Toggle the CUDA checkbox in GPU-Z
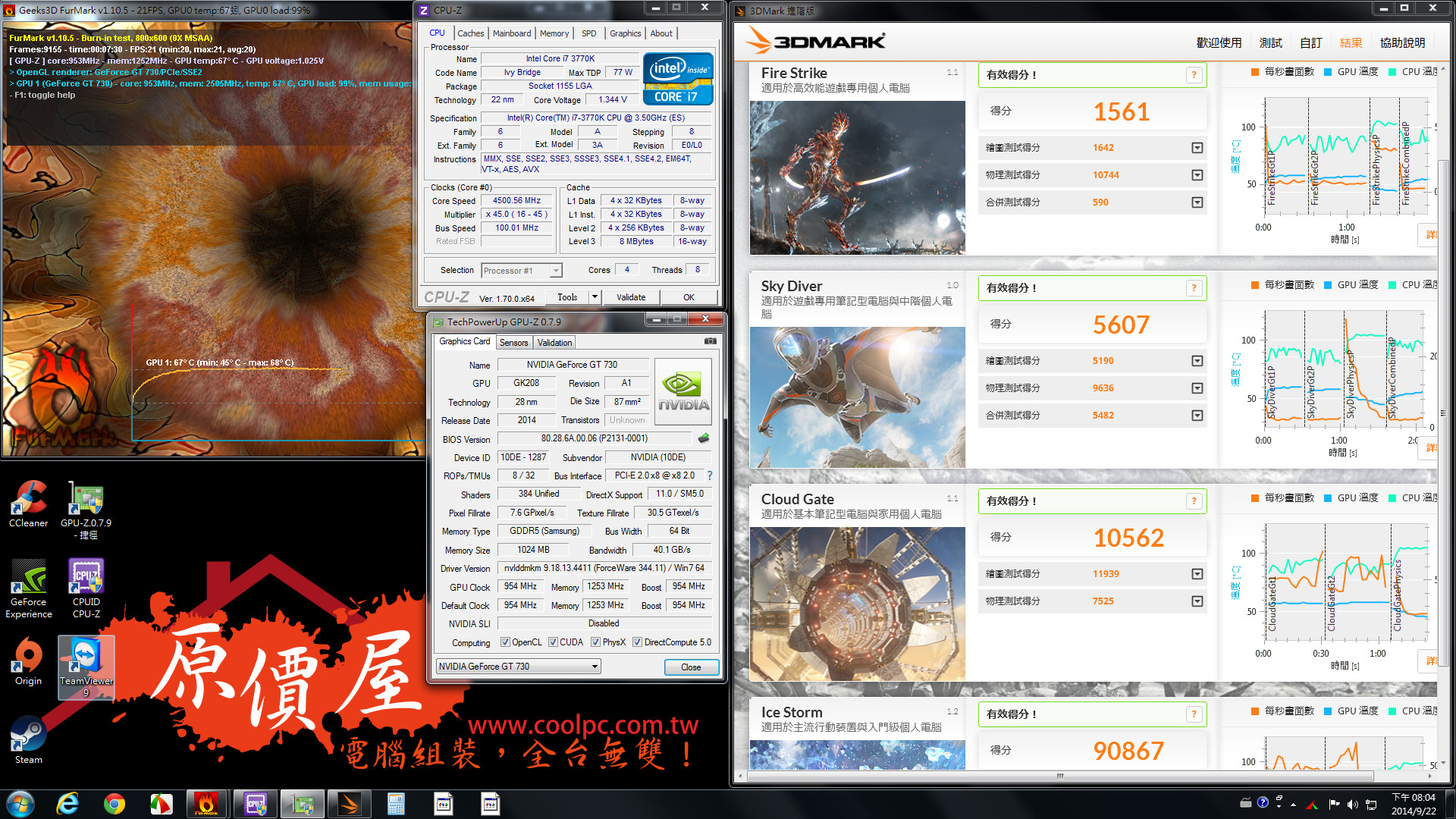1456x819 pixels. point(553,642)
